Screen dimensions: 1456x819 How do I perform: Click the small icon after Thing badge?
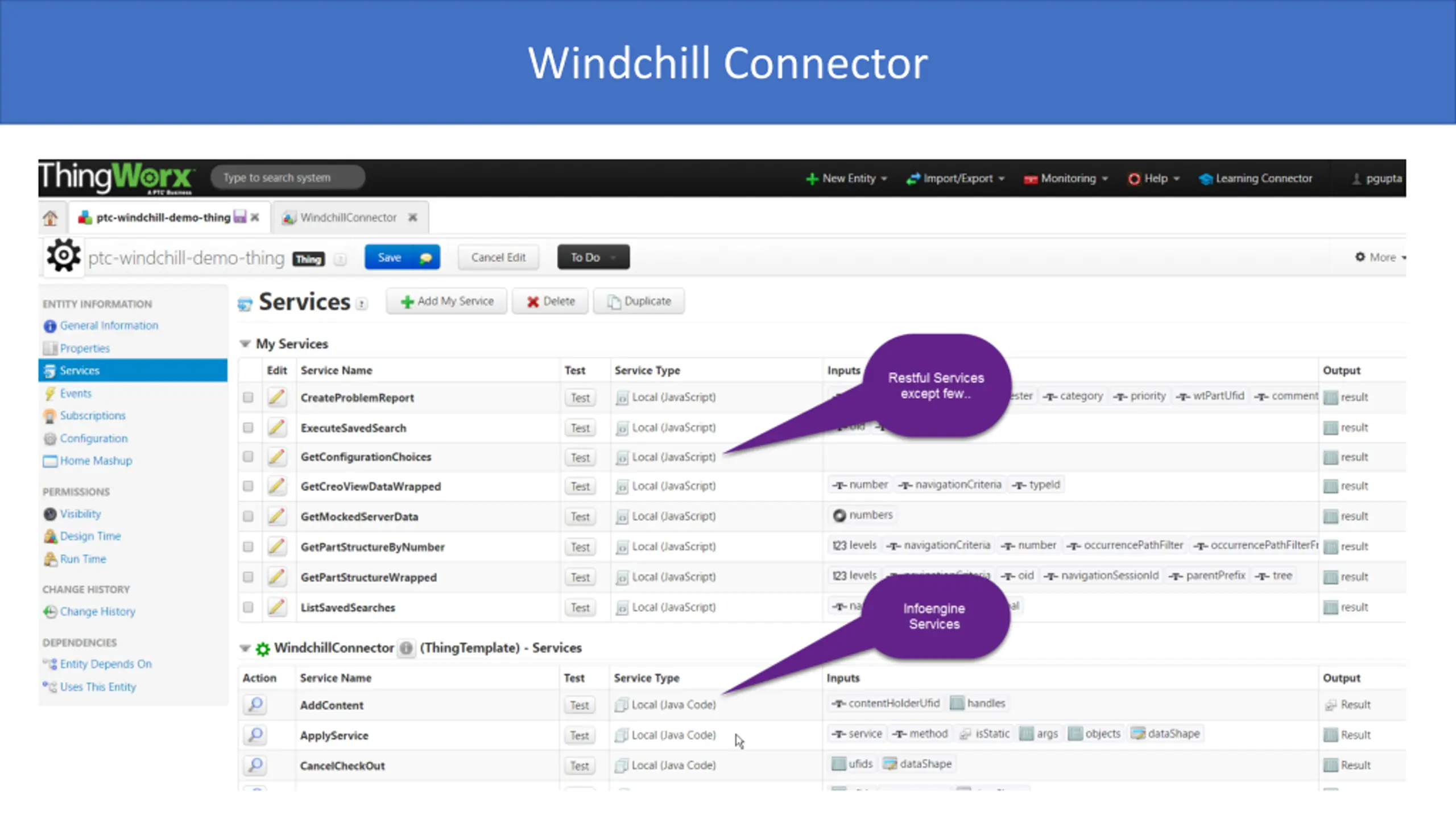pos(340,259)
